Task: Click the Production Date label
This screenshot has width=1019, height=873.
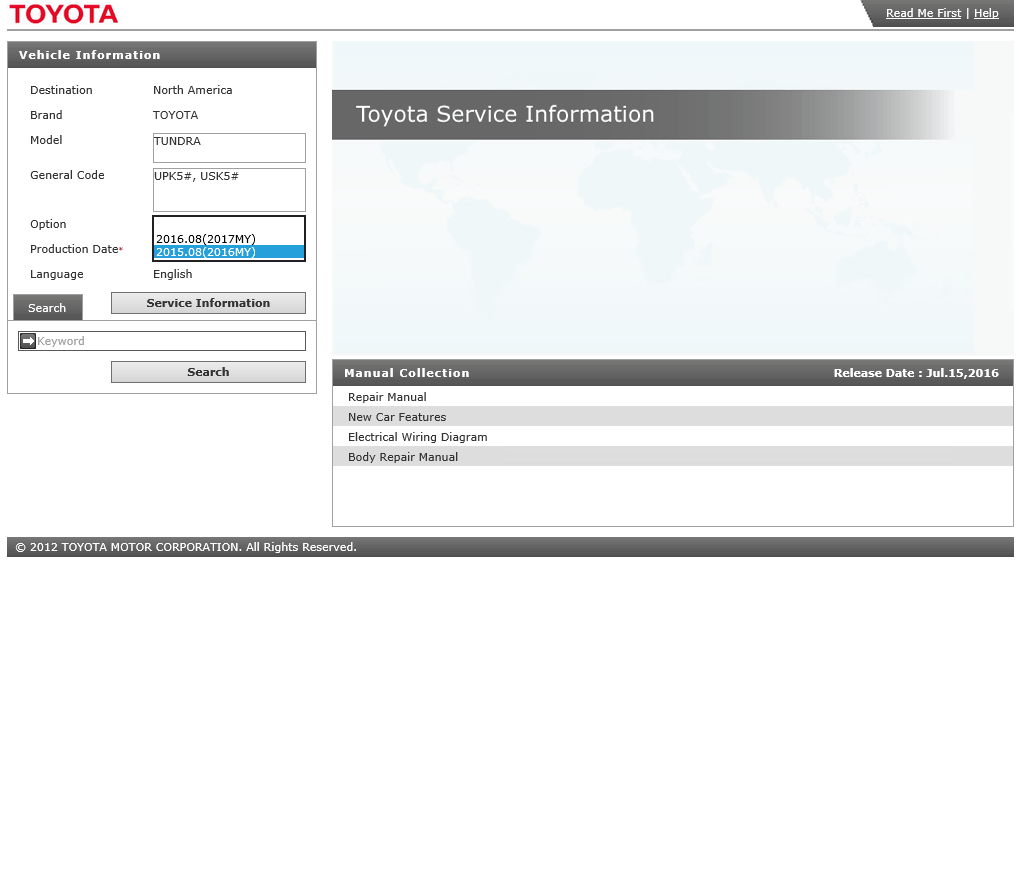Action: (x=74, y=249)
